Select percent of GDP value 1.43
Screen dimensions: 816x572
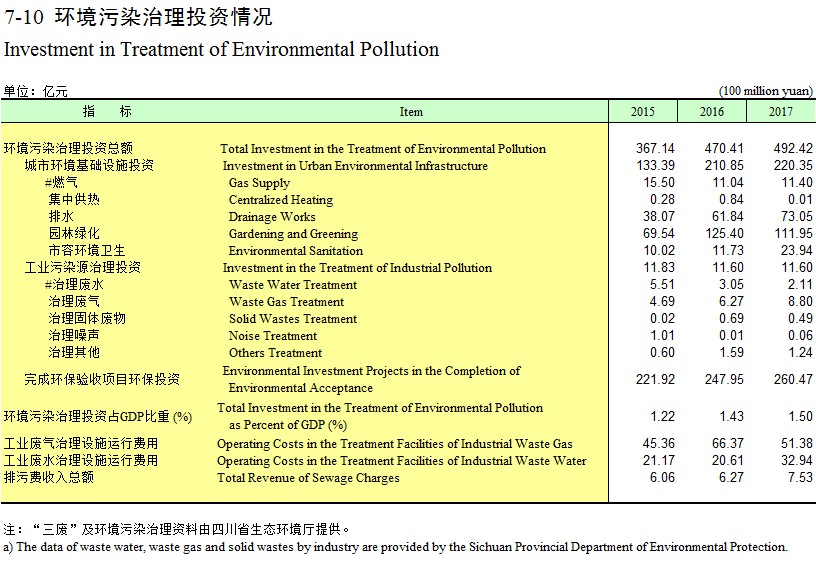click(x=731, y=416)
